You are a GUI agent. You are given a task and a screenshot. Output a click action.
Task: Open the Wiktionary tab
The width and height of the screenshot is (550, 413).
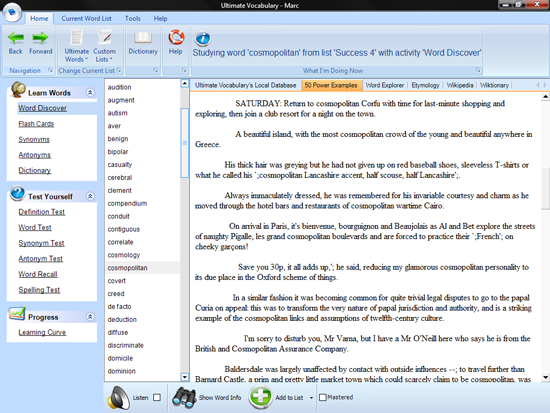point(494,85)
